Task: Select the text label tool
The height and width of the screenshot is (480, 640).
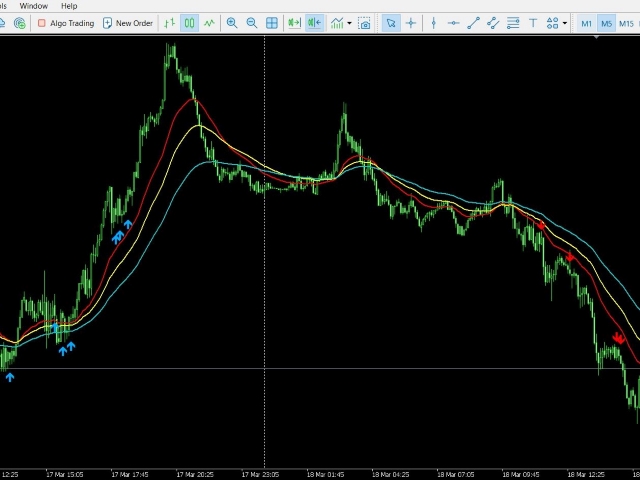Action: (533, 23)
